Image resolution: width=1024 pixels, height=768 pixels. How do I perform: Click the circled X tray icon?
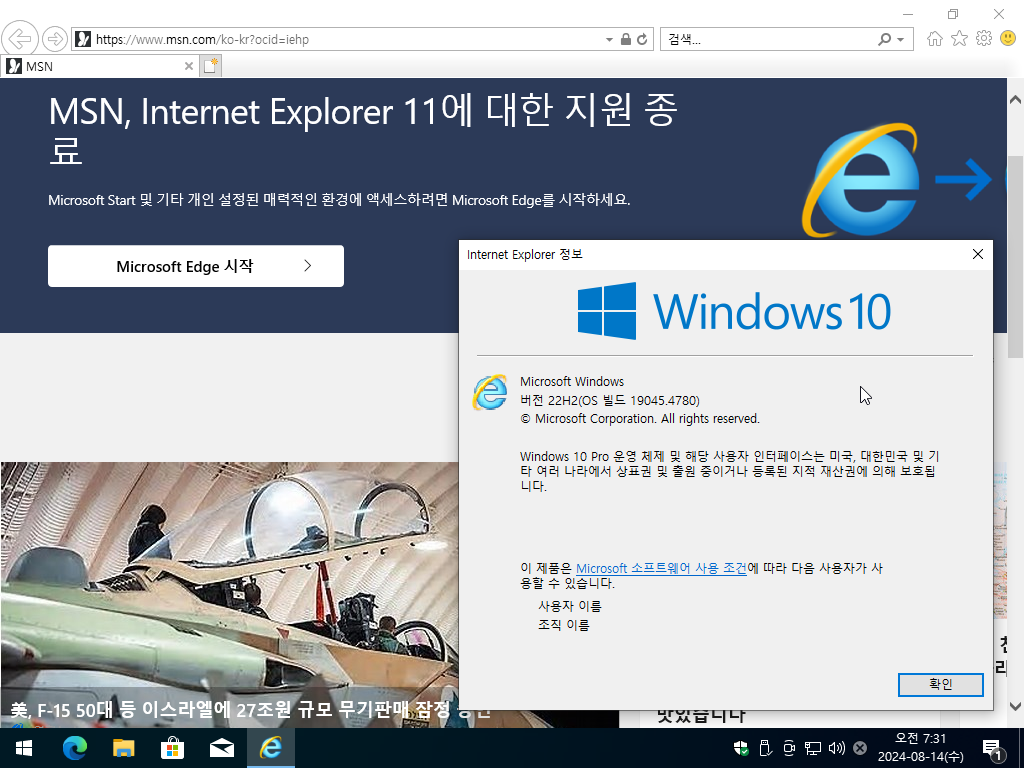pyautogui.click(x=860, y=748)
